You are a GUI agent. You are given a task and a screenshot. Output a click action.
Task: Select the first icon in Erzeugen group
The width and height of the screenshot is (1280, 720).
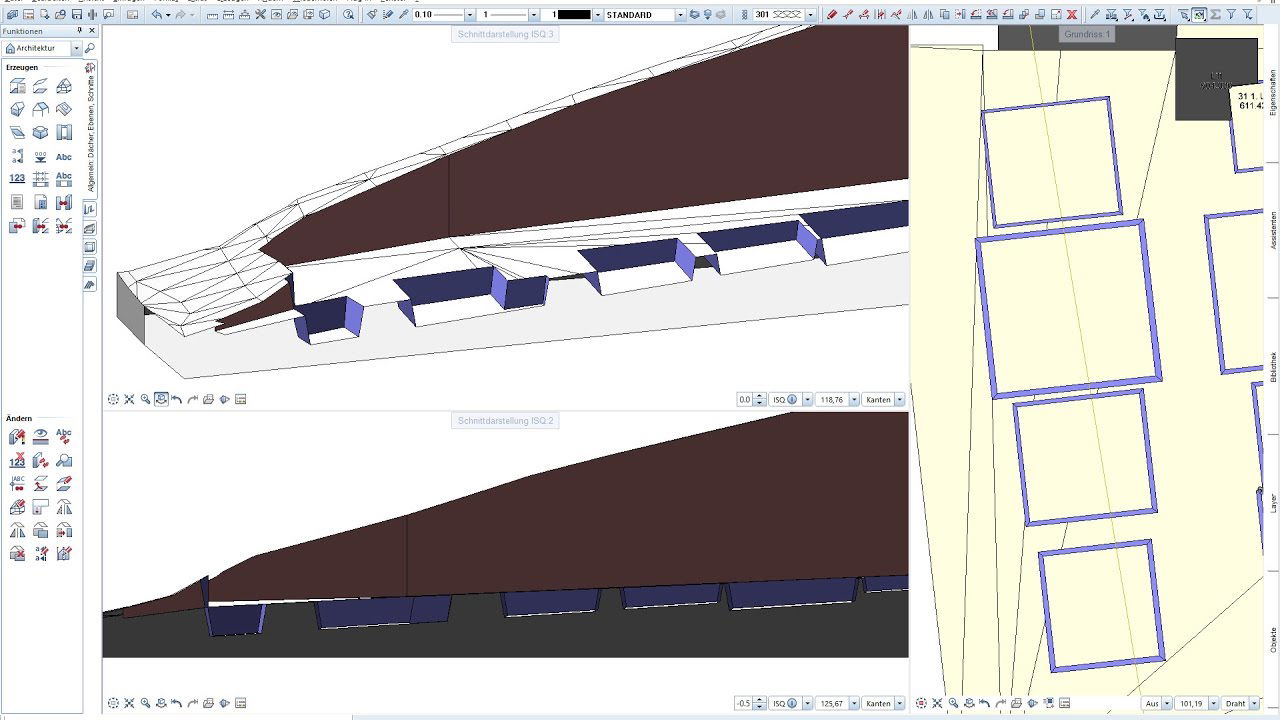(17, 86)
